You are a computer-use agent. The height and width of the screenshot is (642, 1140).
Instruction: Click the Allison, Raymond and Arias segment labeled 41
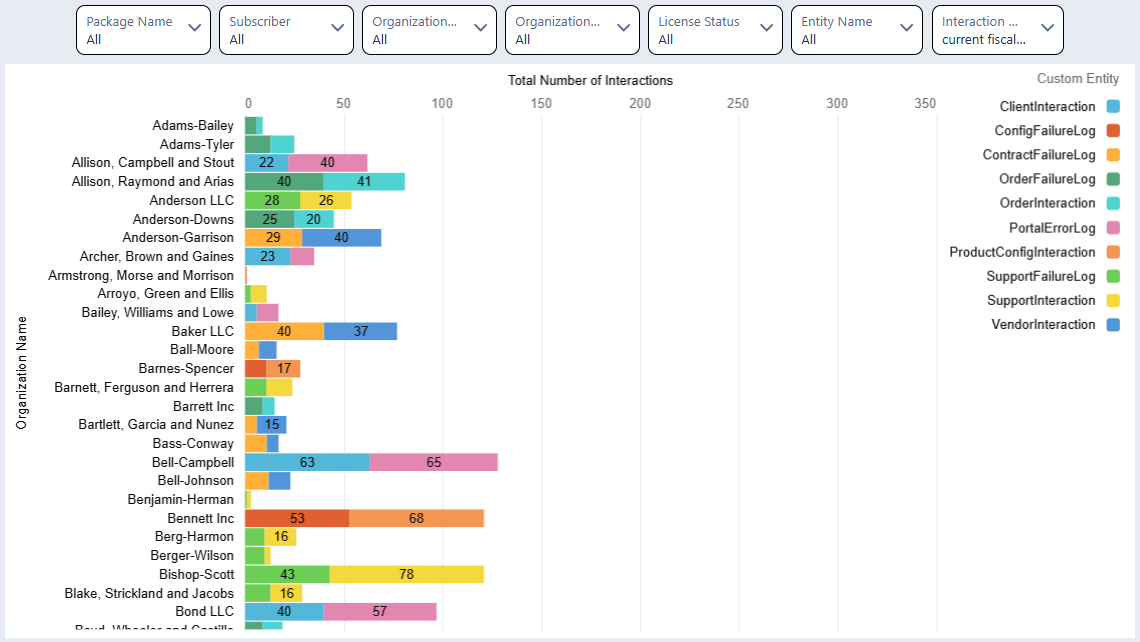[x=364, y=182]
